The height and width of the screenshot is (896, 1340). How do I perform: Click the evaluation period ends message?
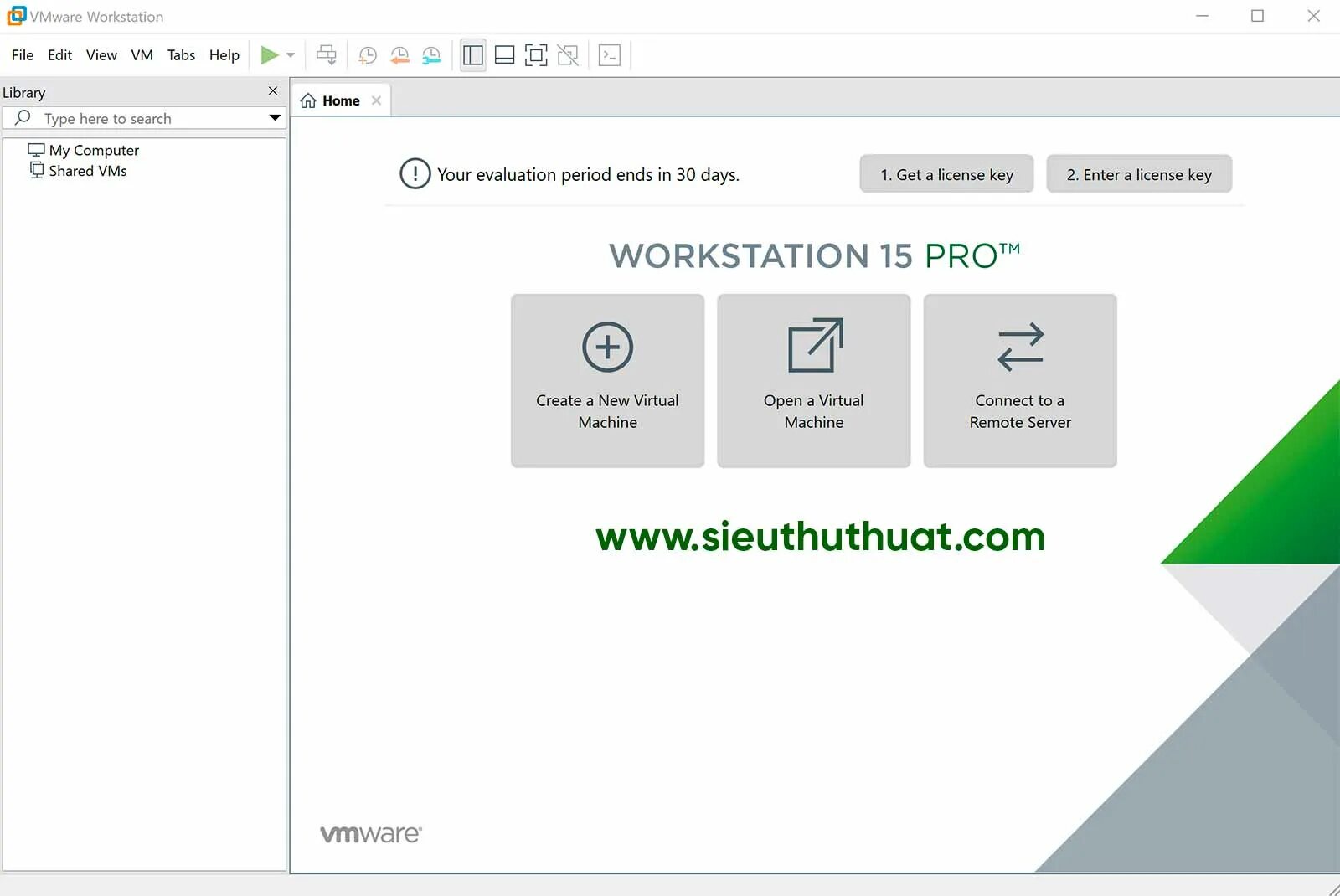(588, 174)
